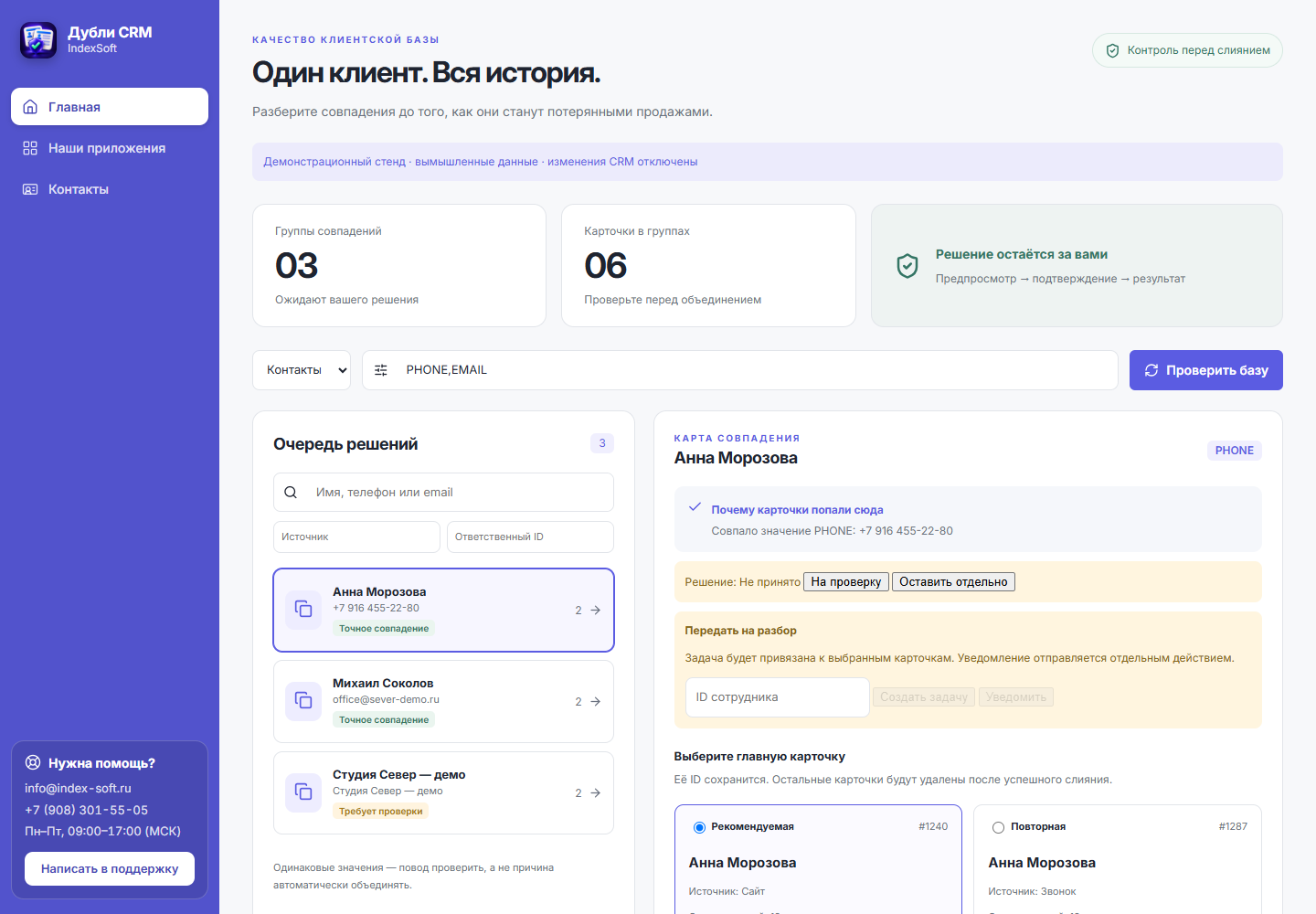The image size is (1316, 914).
Task: Click the refresh icon on Проверить базу
Action: coord(1151,370)
